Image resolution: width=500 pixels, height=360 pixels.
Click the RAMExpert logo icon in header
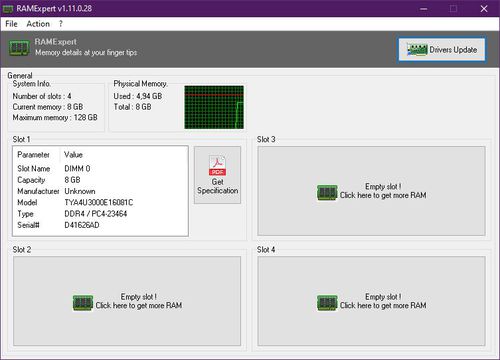(19, 48)
